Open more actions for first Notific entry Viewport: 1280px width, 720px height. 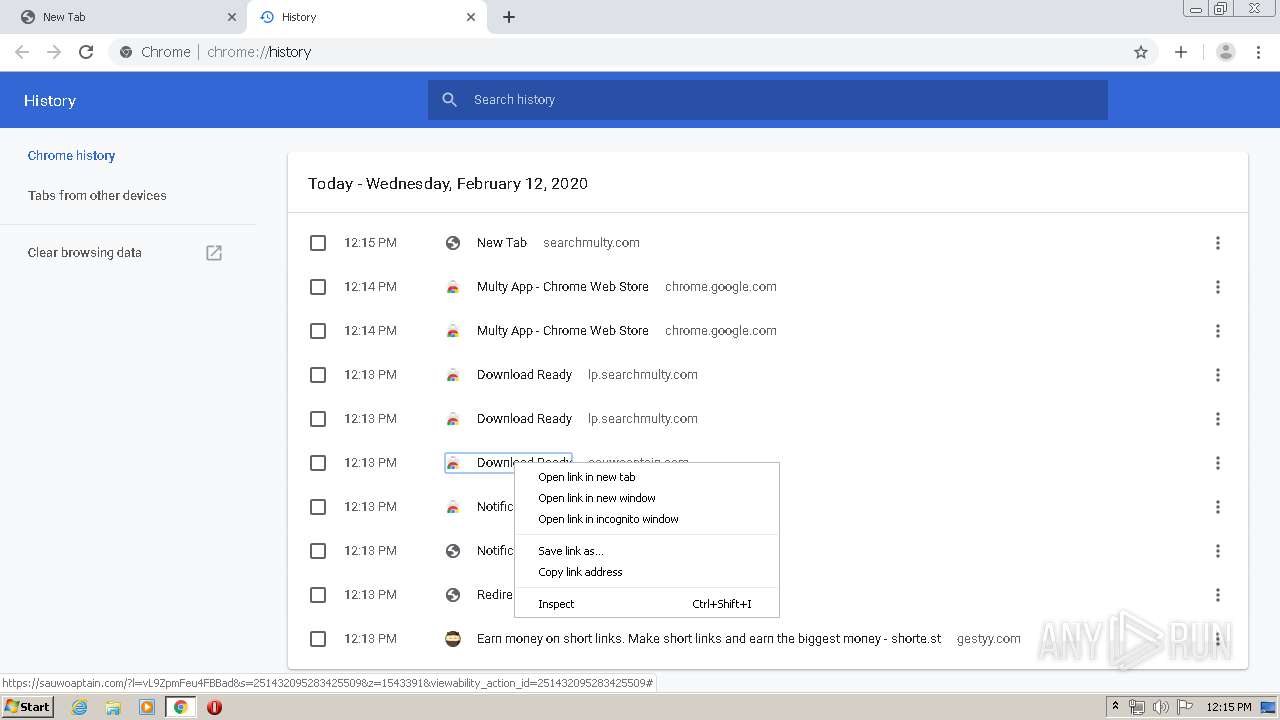(x=1218, y=507)
